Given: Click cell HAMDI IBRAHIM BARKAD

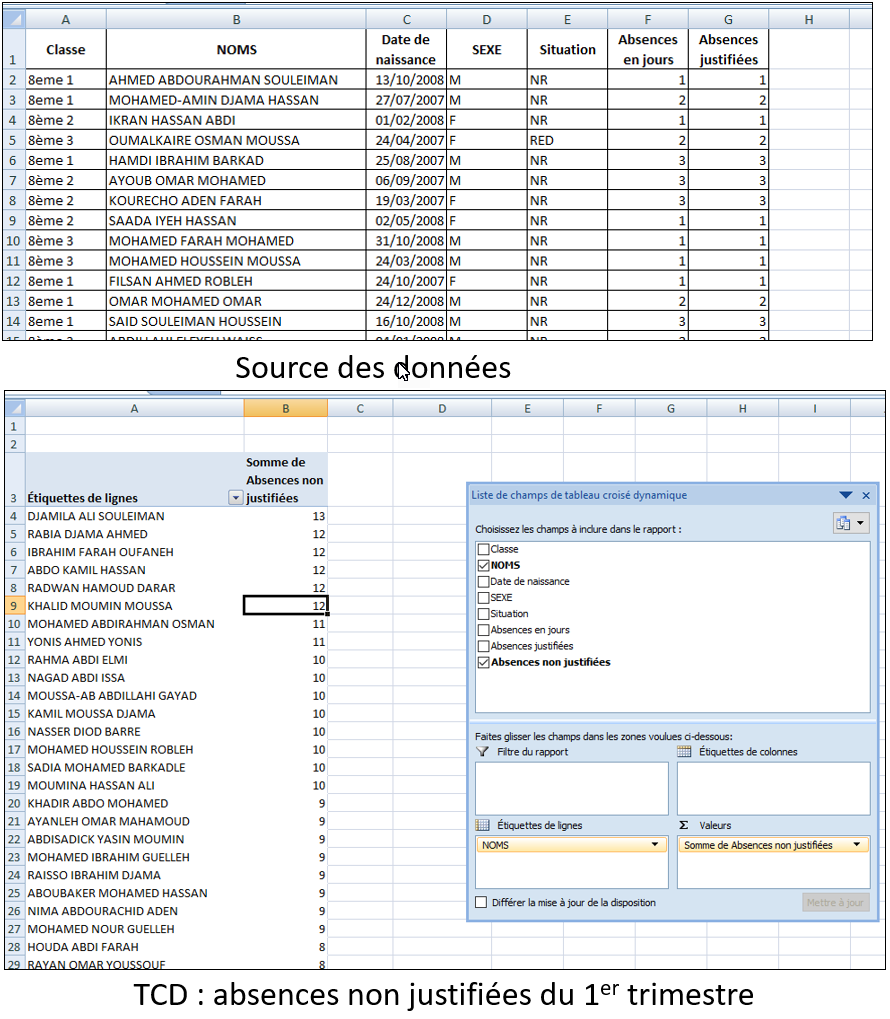Looking at the screenshot, I should click(x=236, y=161).
